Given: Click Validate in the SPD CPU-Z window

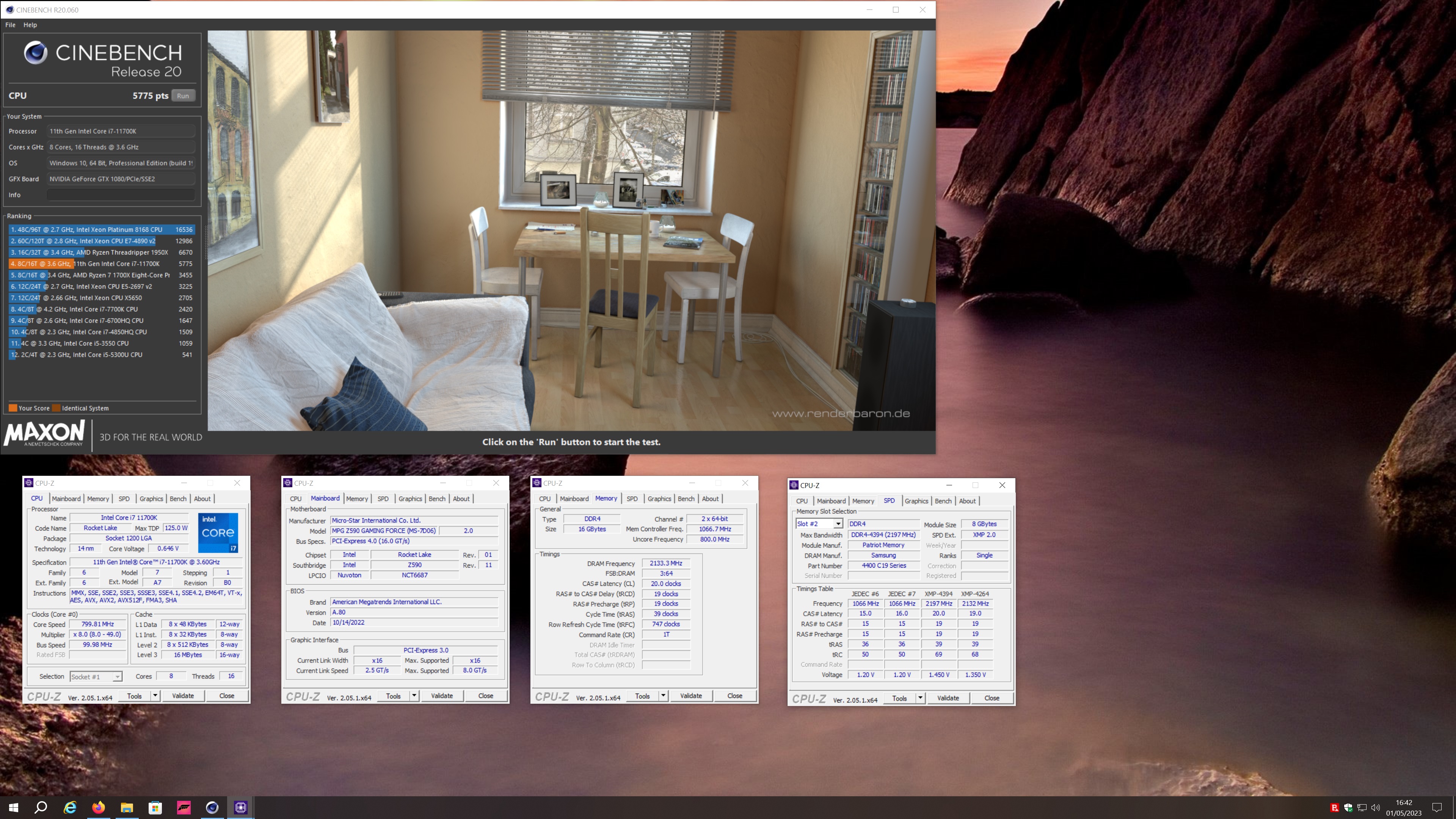Looking at the screenshot, I should tap(948, 698).
